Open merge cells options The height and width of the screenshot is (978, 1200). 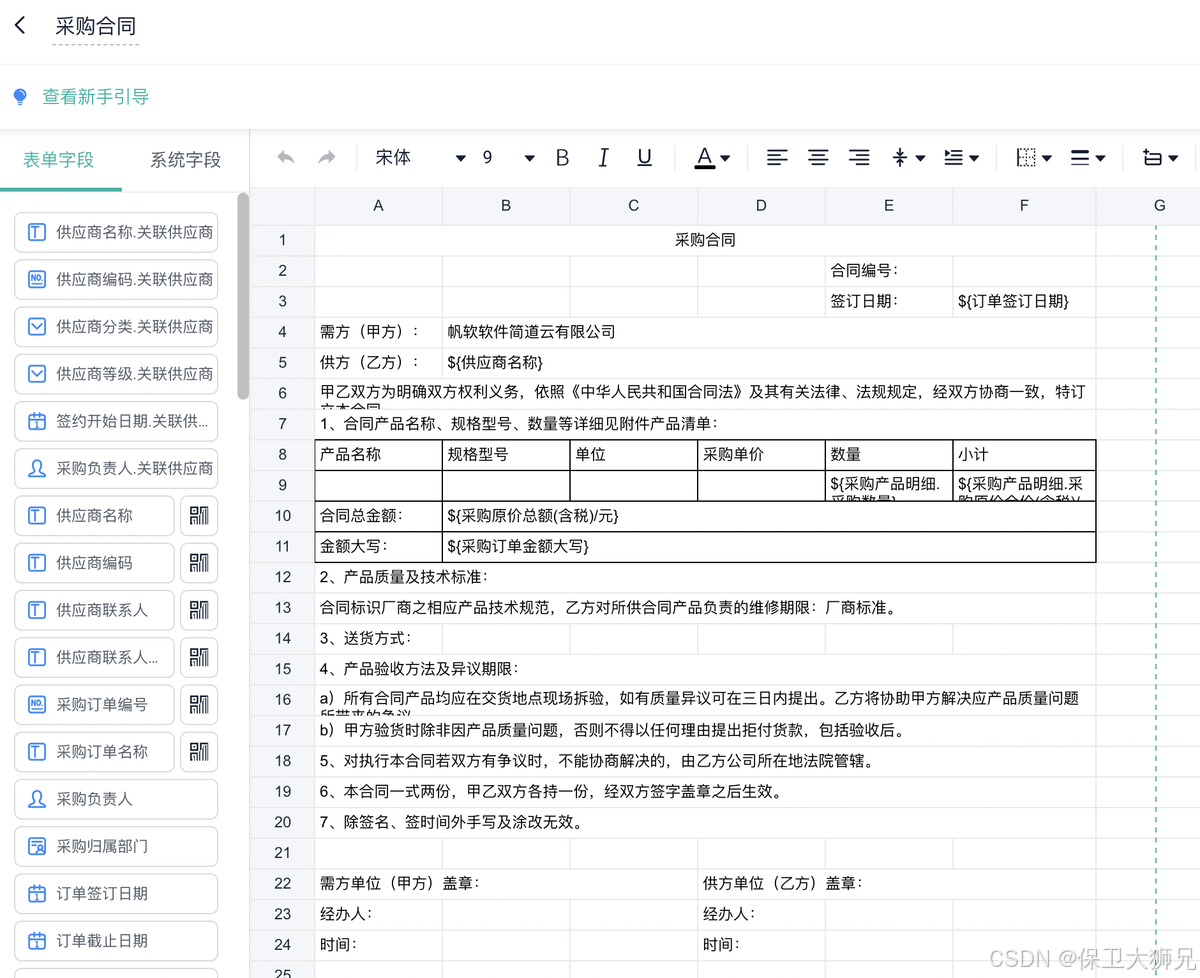(x=1152, y=158)
